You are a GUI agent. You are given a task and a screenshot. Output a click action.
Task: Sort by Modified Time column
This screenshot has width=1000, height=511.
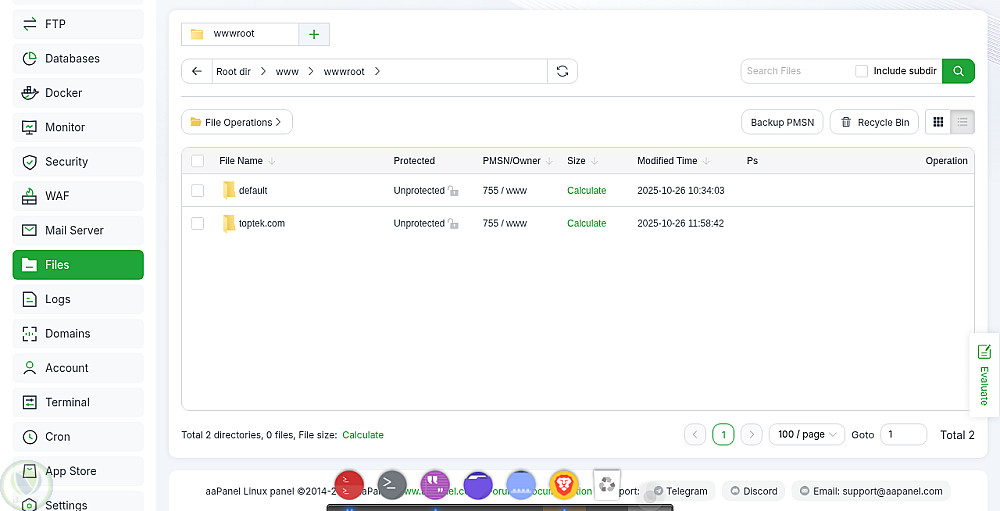(673, 161)
